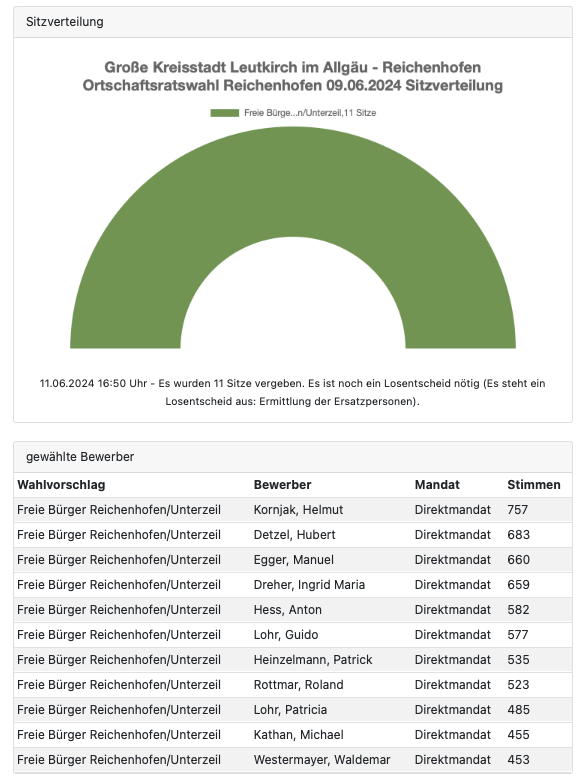
Task: Select the Rottmar, Roland row
Action: tap(293, 685)
